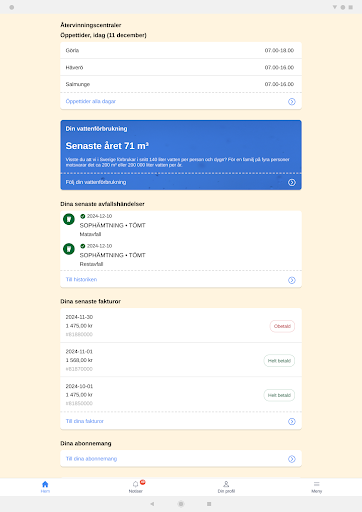This screenshot has width=362, height=512.
Task: Click arrow icon beside Till dina abonnemang
Action: tap(292, 459)
